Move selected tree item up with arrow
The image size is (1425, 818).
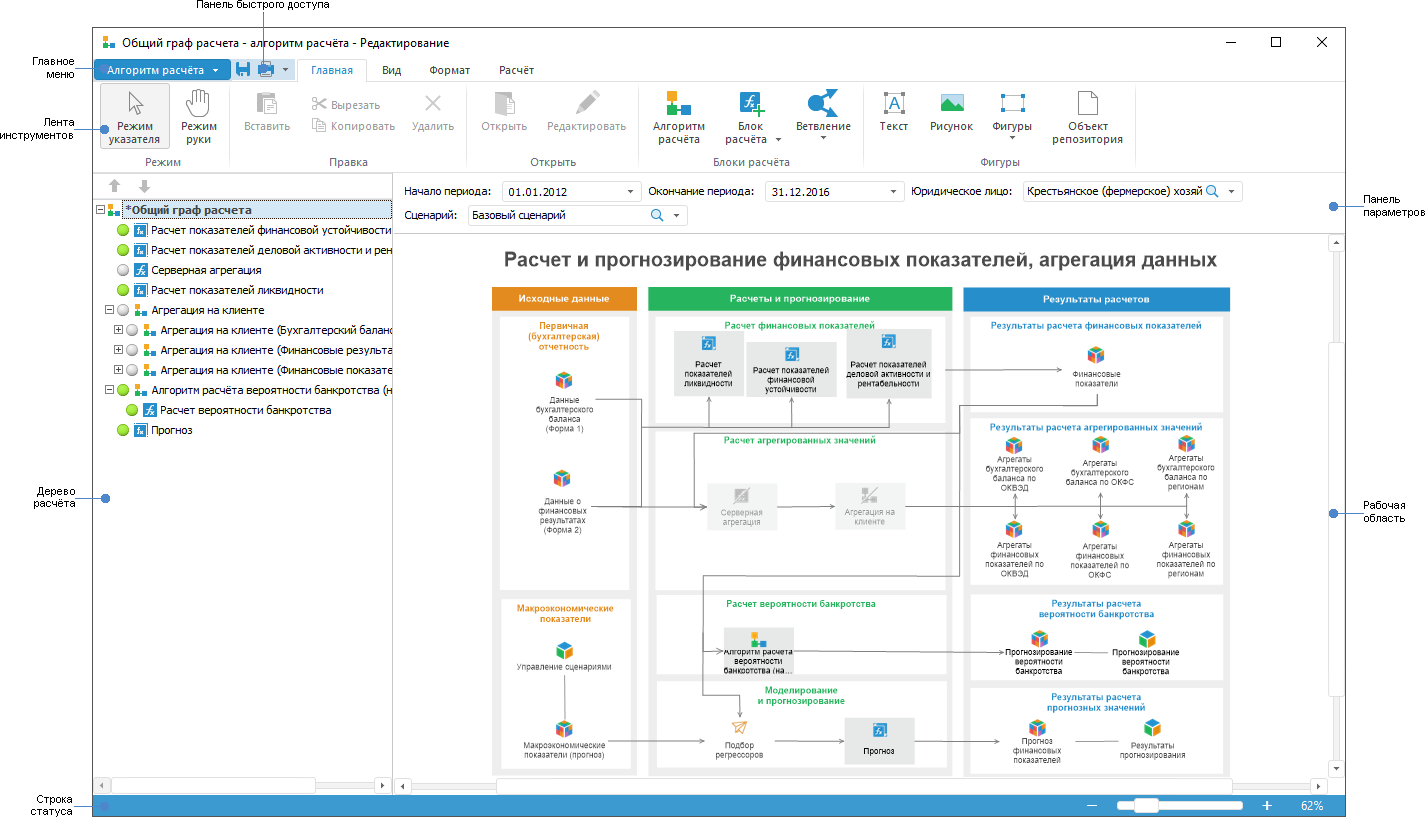[x=115, y=186]
